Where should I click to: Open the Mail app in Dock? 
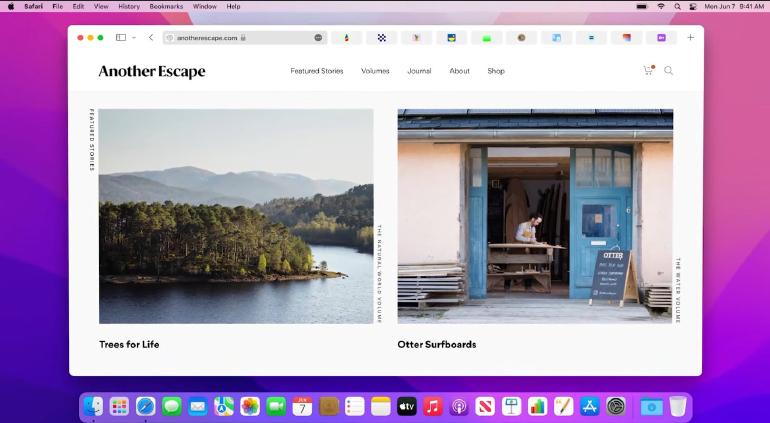point(197,406)
